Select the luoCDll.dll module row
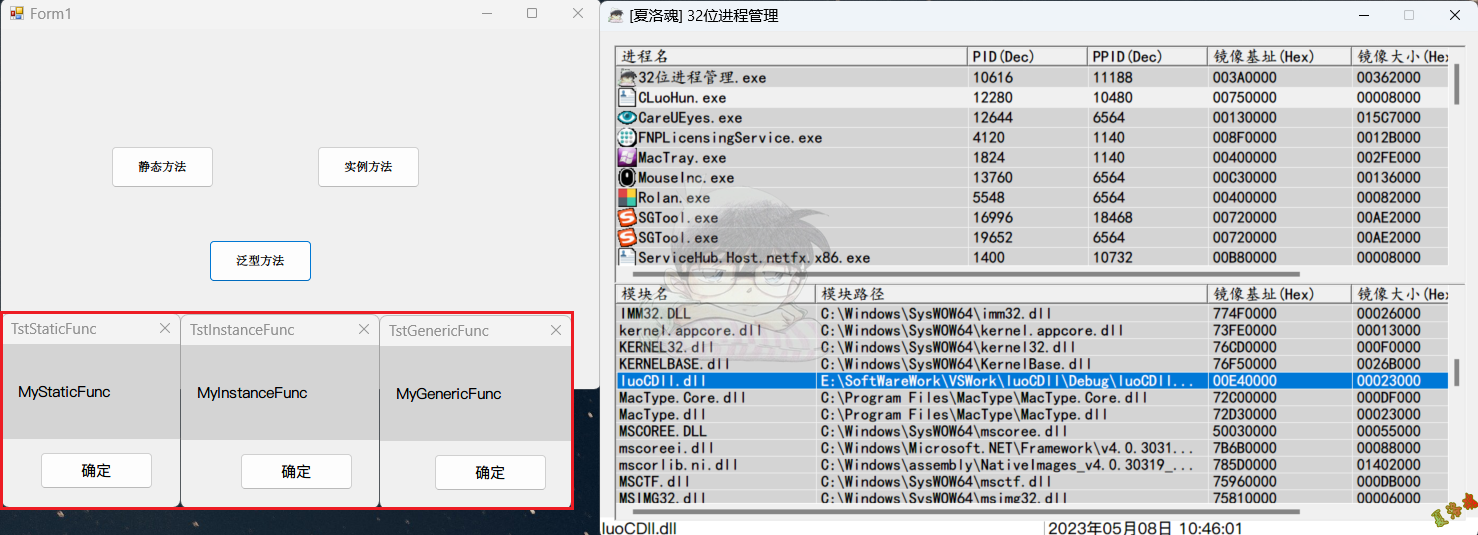The image size is (1478, 535). (1032, 381)
